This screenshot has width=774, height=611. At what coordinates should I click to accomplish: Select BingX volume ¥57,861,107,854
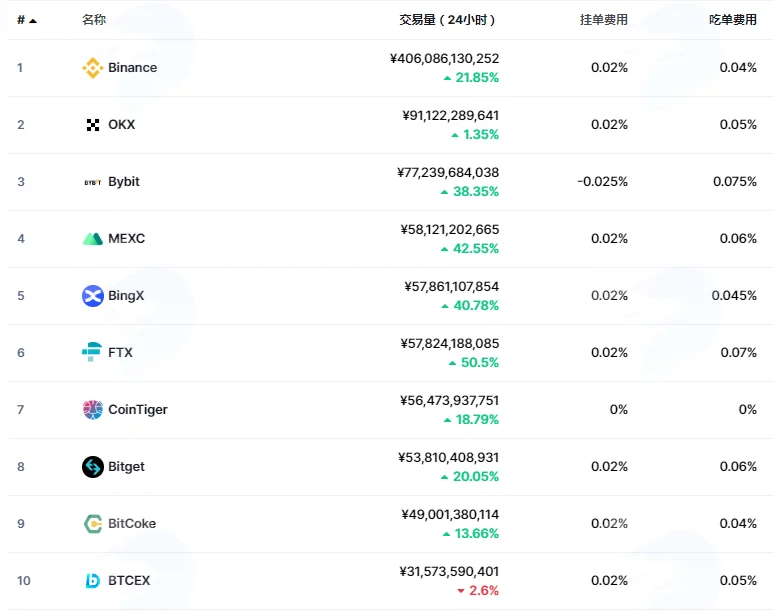(x=452, y=287)
